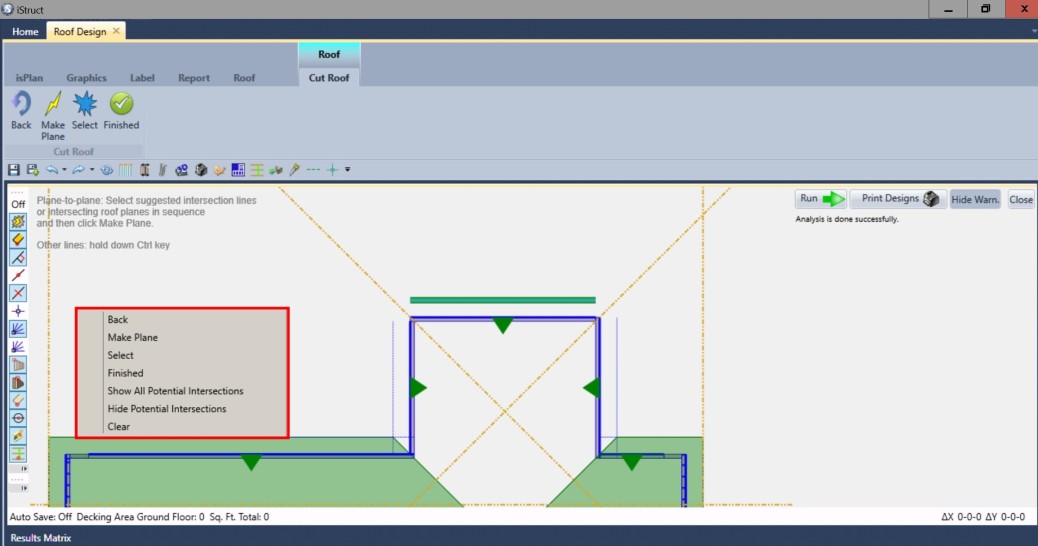Select the yellow eraser snap tool icon
The width and height of the screenshot is (1038, 546).
point(18,239)
